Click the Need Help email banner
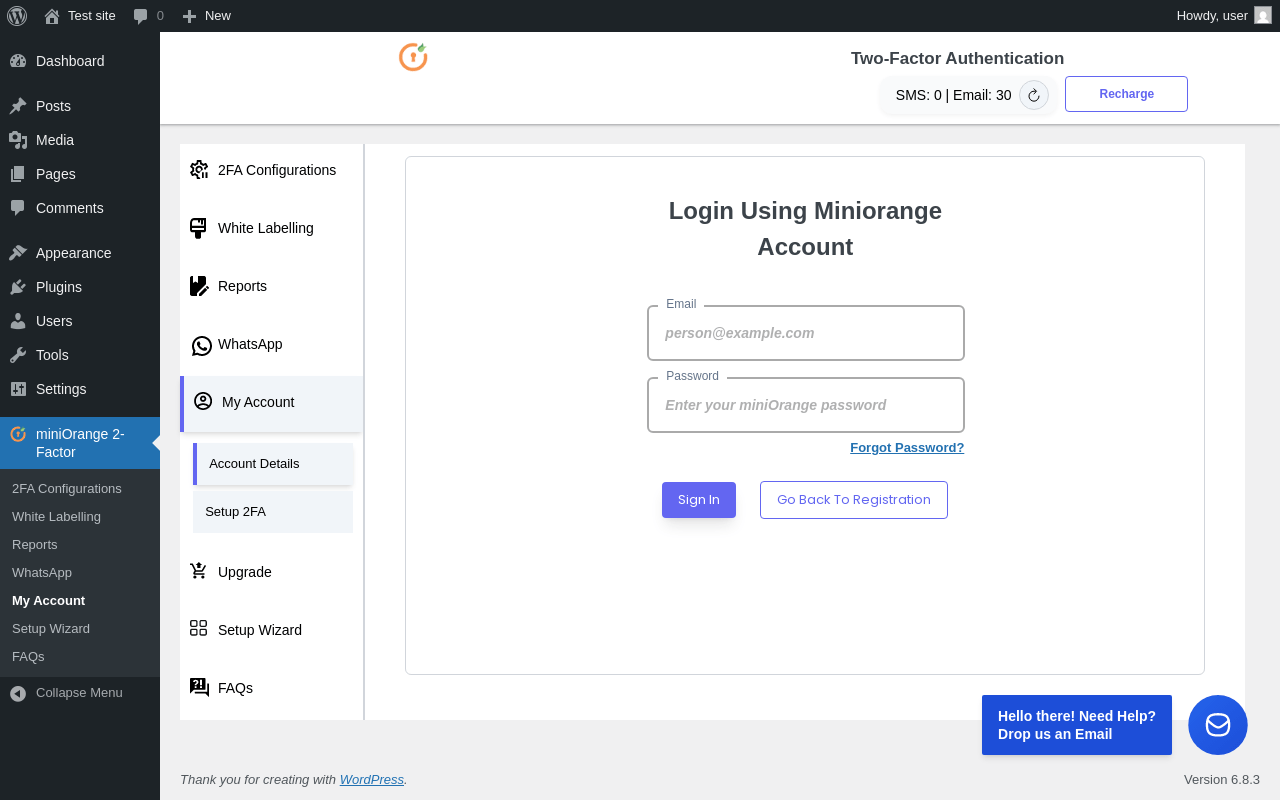The image size is (1280, 800). pyautogui.click(x=1077, y=725)
